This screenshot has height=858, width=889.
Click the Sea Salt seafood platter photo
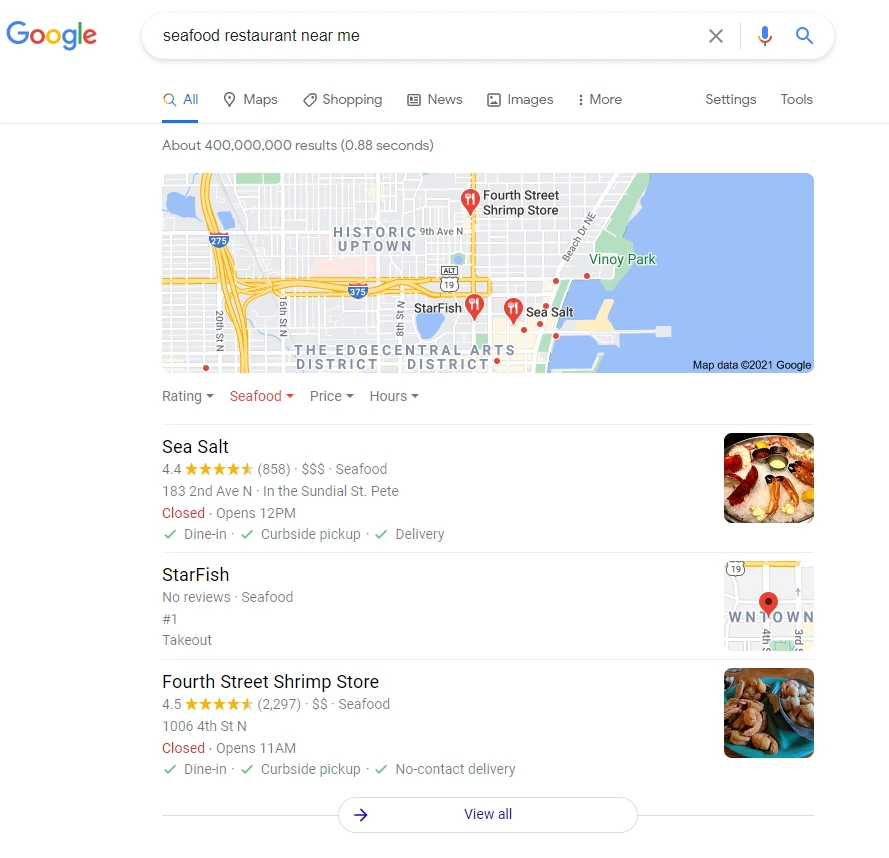point(768,478)
